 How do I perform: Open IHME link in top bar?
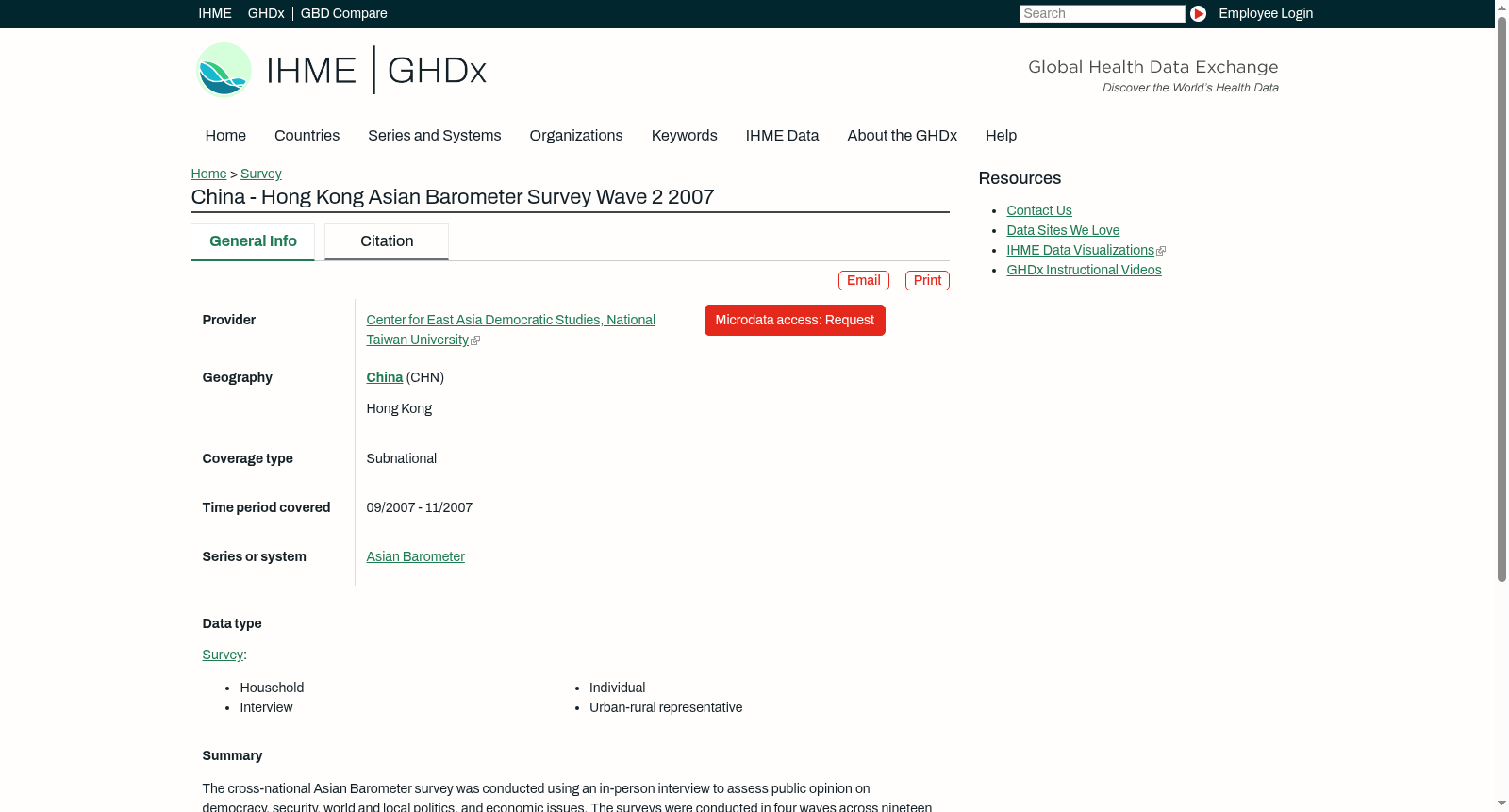tap(215, 13)
